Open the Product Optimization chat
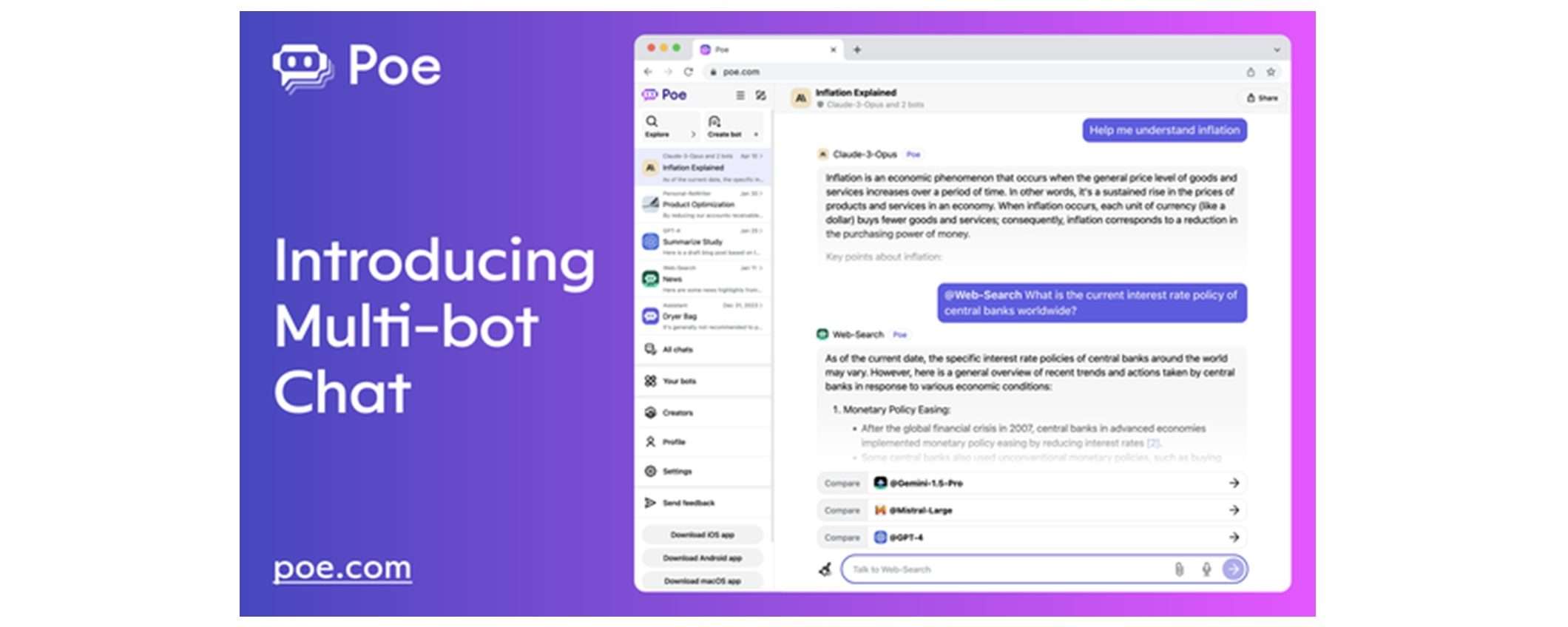 click(703, 204)
